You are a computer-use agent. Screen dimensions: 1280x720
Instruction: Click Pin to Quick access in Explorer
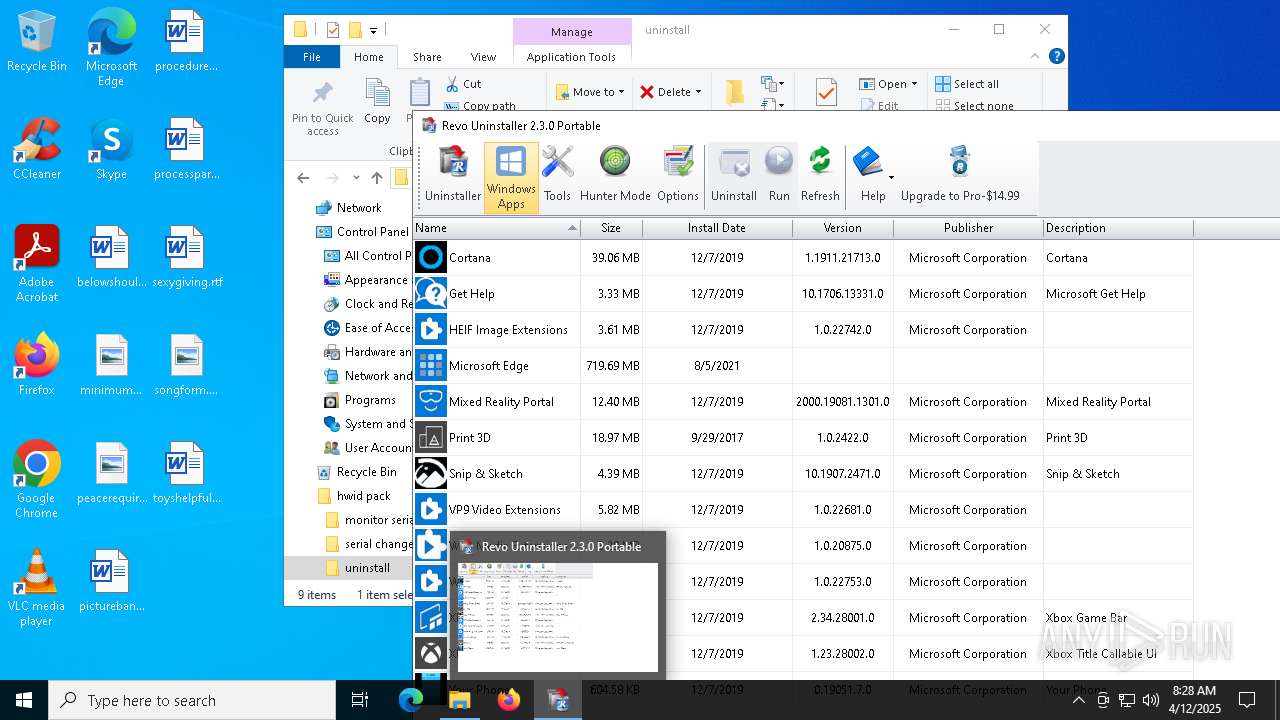[x=322, y=108]
